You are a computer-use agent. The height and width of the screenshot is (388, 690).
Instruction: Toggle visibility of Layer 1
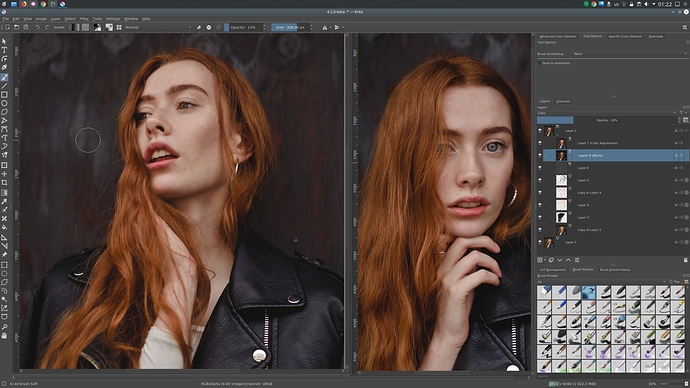(540, 242)
